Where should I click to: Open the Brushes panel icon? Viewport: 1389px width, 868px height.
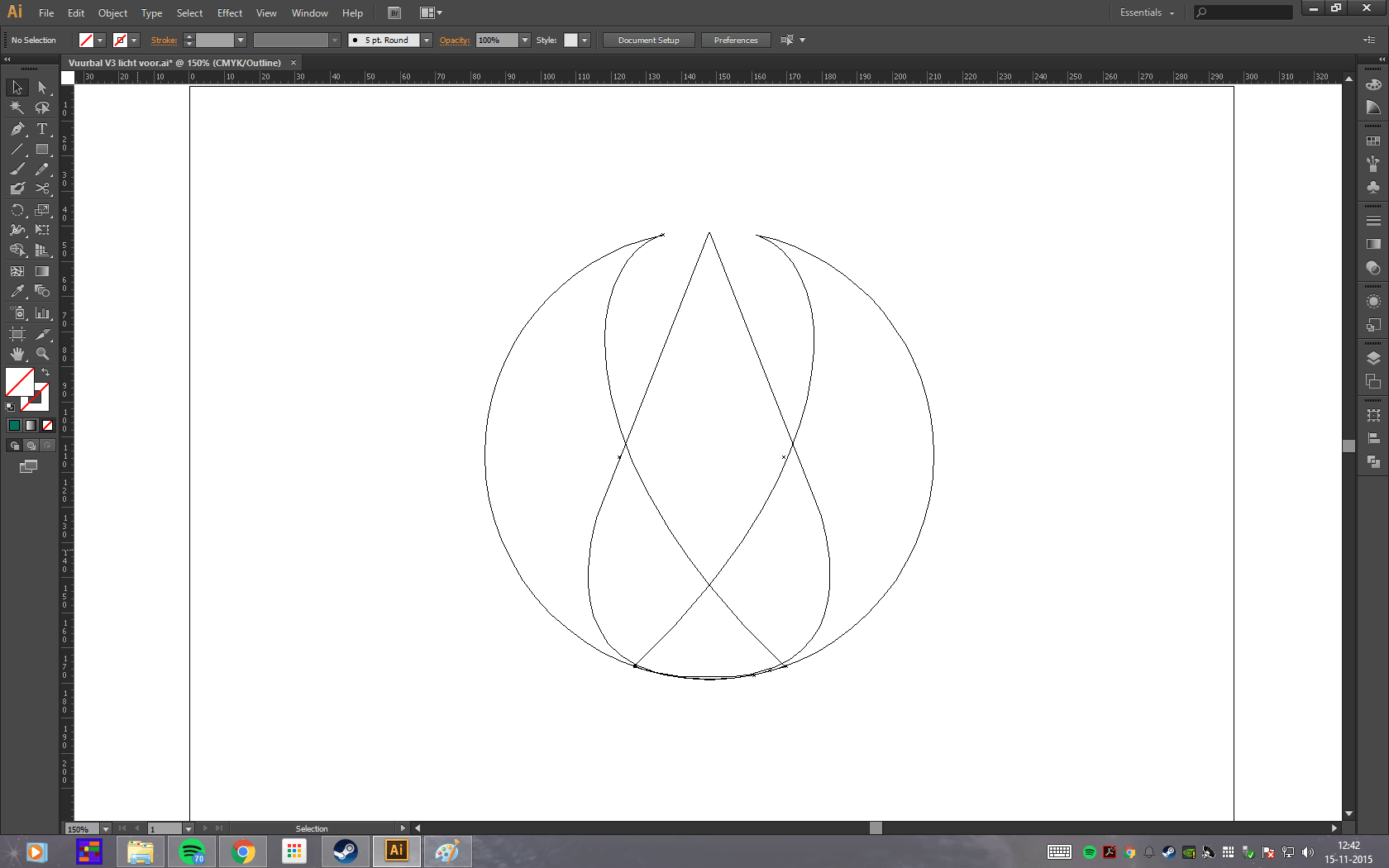[x=1373, y=165]
